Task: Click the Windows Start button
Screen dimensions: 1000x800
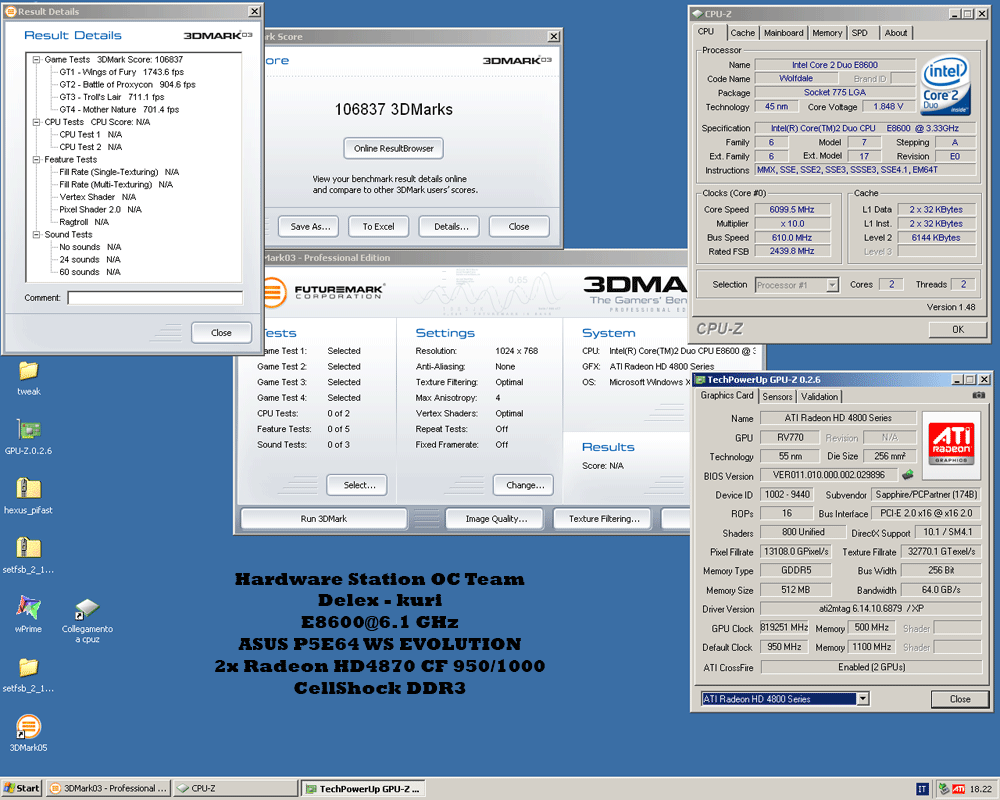Action: [22, 789]
